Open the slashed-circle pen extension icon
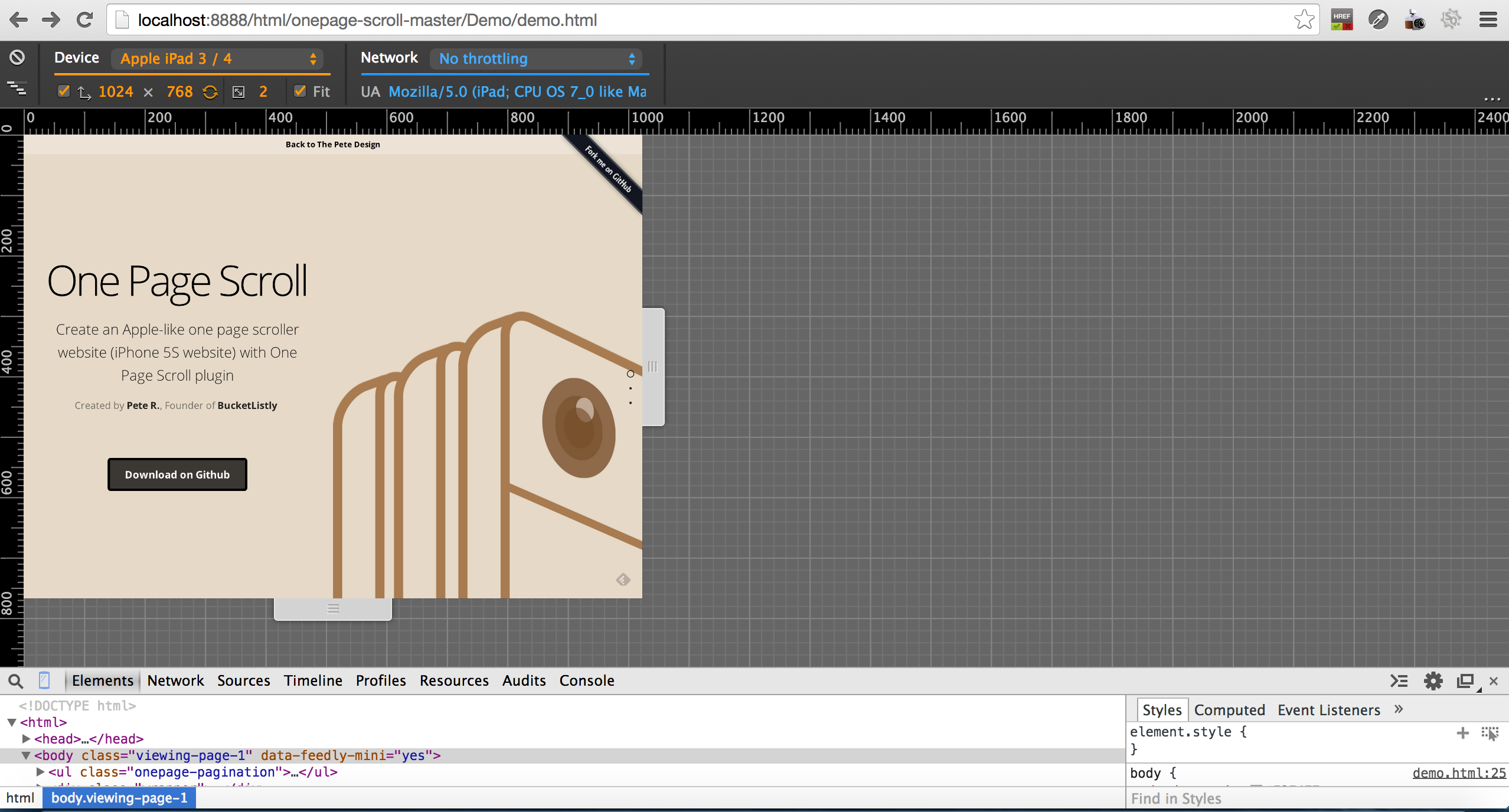Viewport: 1509px width, 812px height. 1379,19
